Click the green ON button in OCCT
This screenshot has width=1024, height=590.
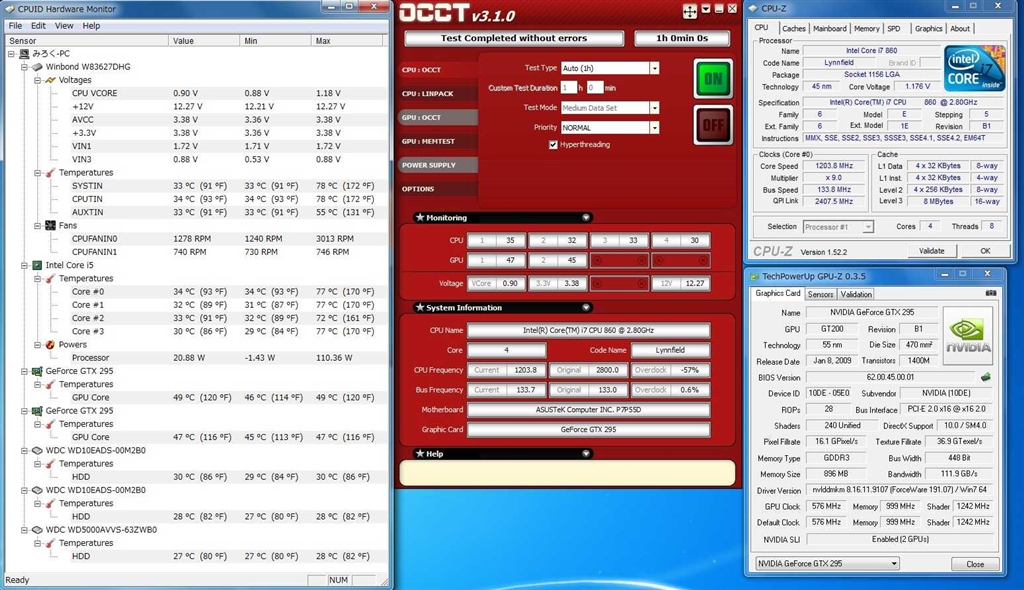coord(712,78)
